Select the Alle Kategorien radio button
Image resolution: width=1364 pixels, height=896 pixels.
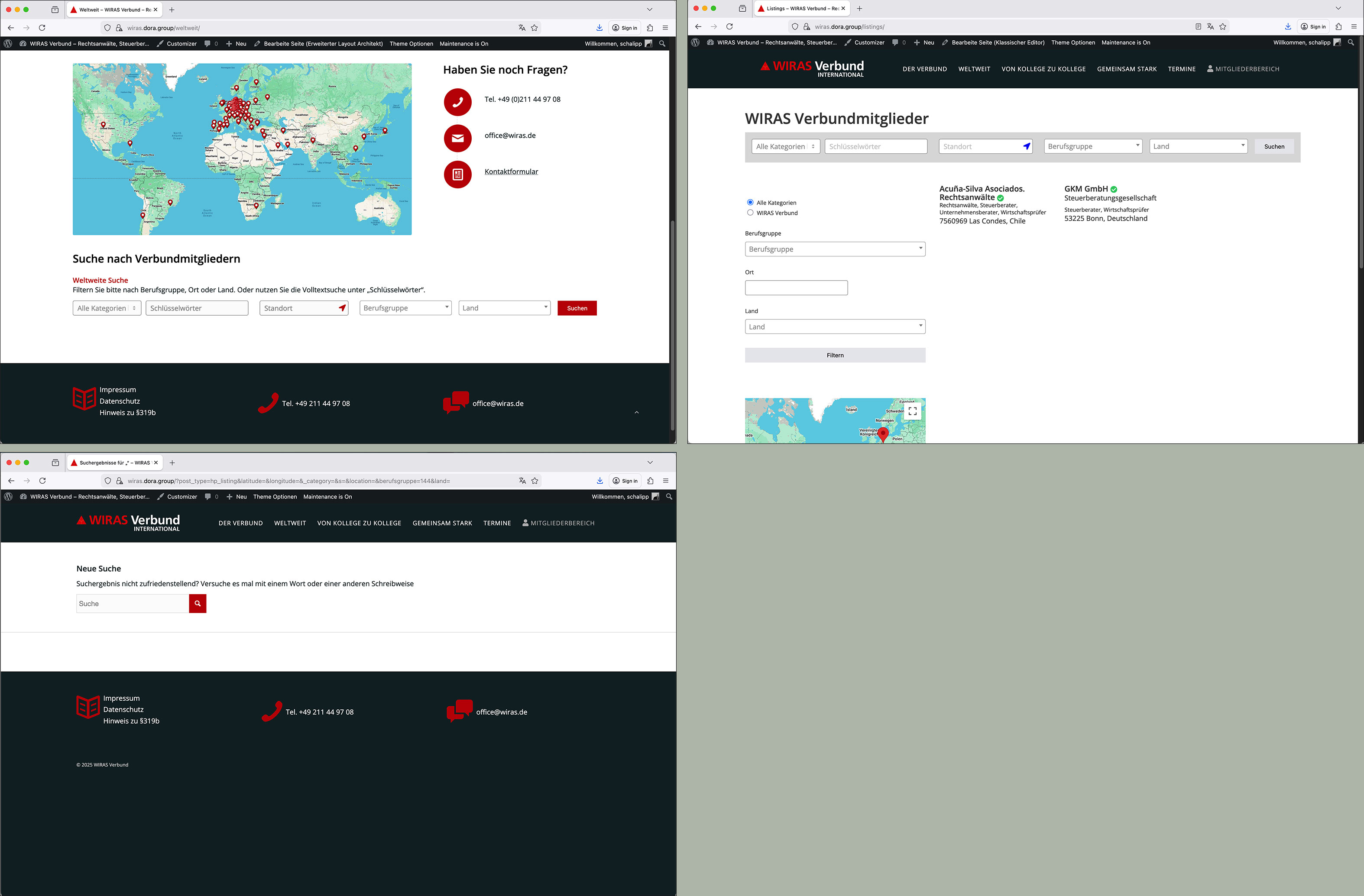750,202
